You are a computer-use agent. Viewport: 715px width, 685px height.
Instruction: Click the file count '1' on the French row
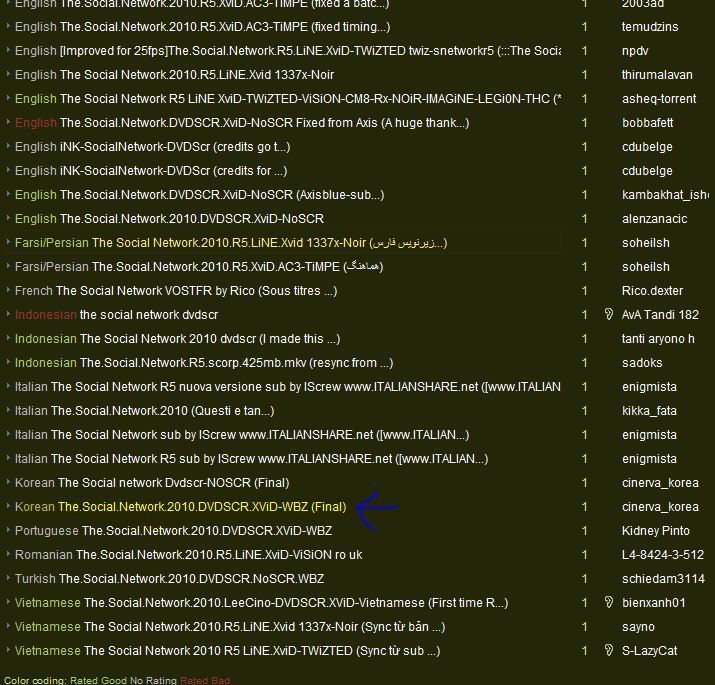(x=585, y=291)
